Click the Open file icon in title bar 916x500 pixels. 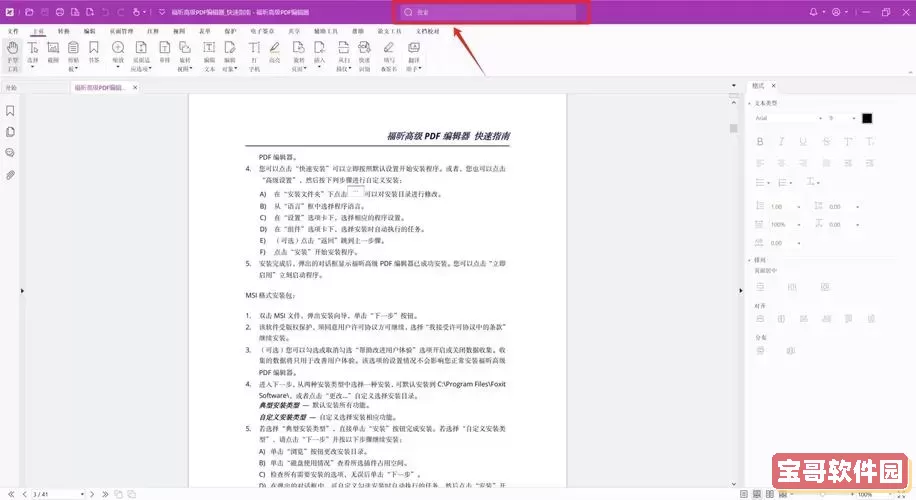tap(29, 12)
